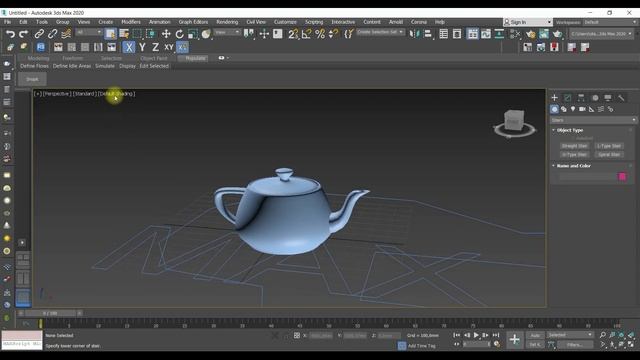Open the selection filter All dropdown

tap(88, 32)
